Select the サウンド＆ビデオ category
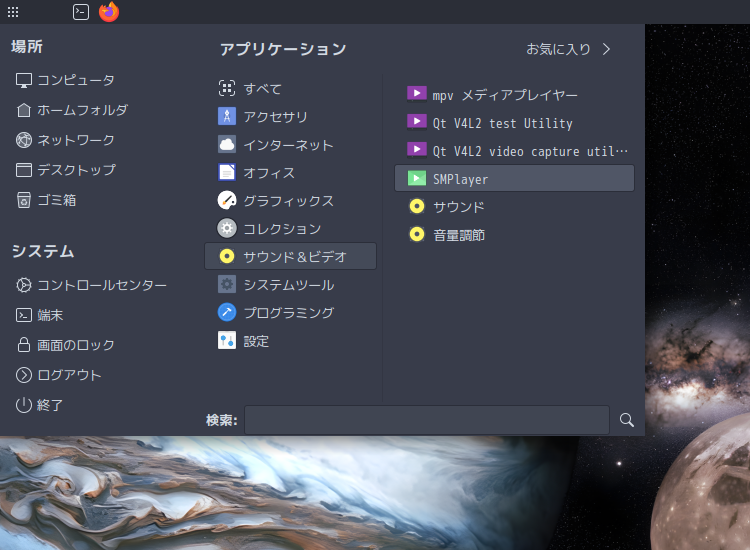The height and width of the screenshot is (550, 750). 290,256
